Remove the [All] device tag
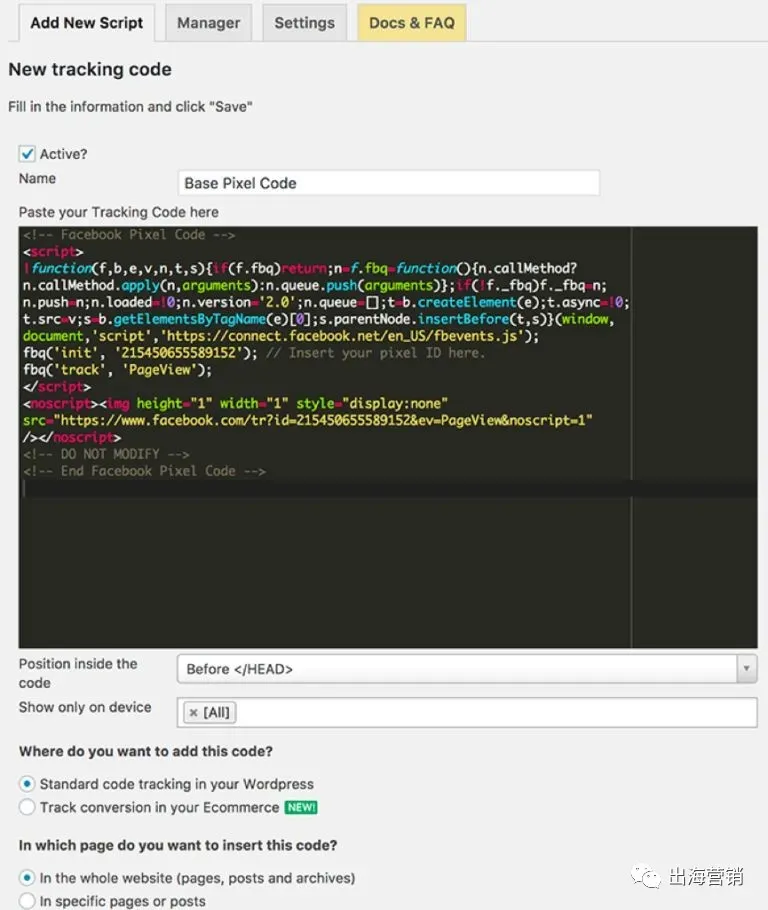The image size is (768, 910). [193, 712]
